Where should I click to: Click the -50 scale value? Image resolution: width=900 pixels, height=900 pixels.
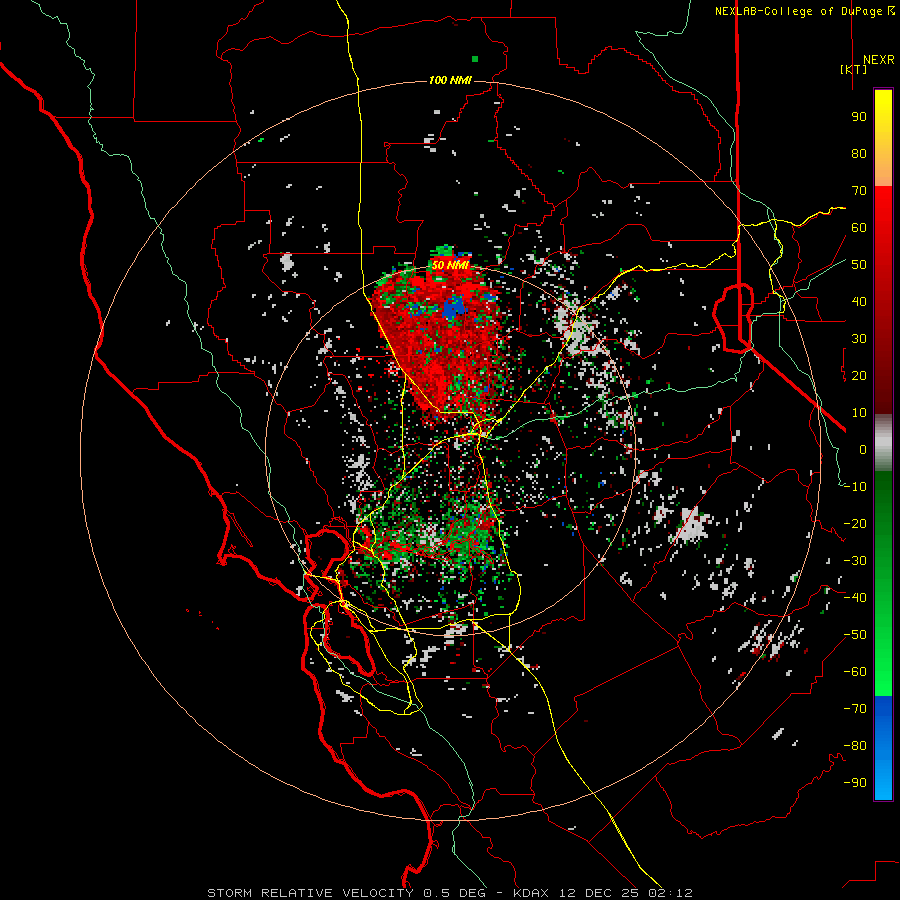[855, 634]
